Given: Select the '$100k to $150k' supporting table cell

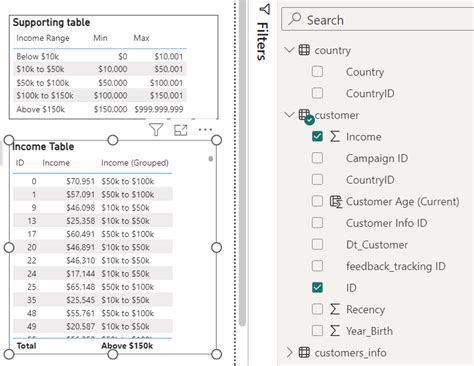Looking at the screenshot, I should coord(45,95).
